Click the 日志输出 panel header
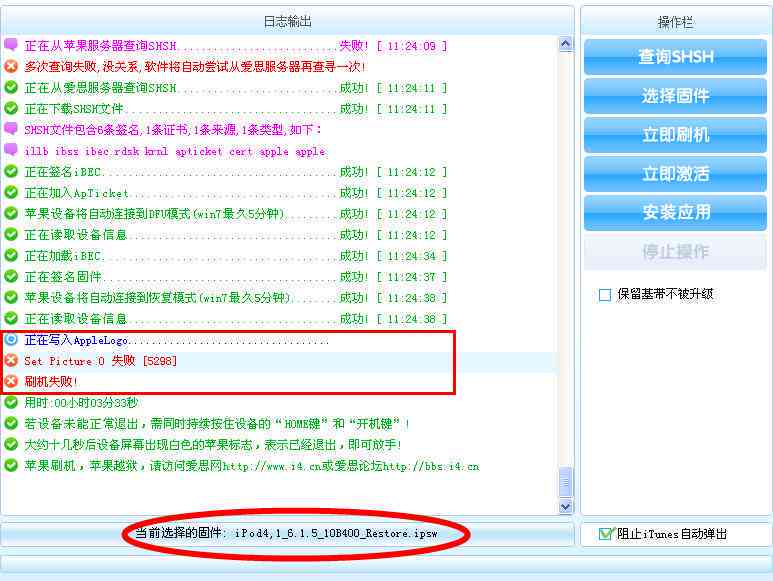This screenshot has height=581, width=773. coord(287,22)
